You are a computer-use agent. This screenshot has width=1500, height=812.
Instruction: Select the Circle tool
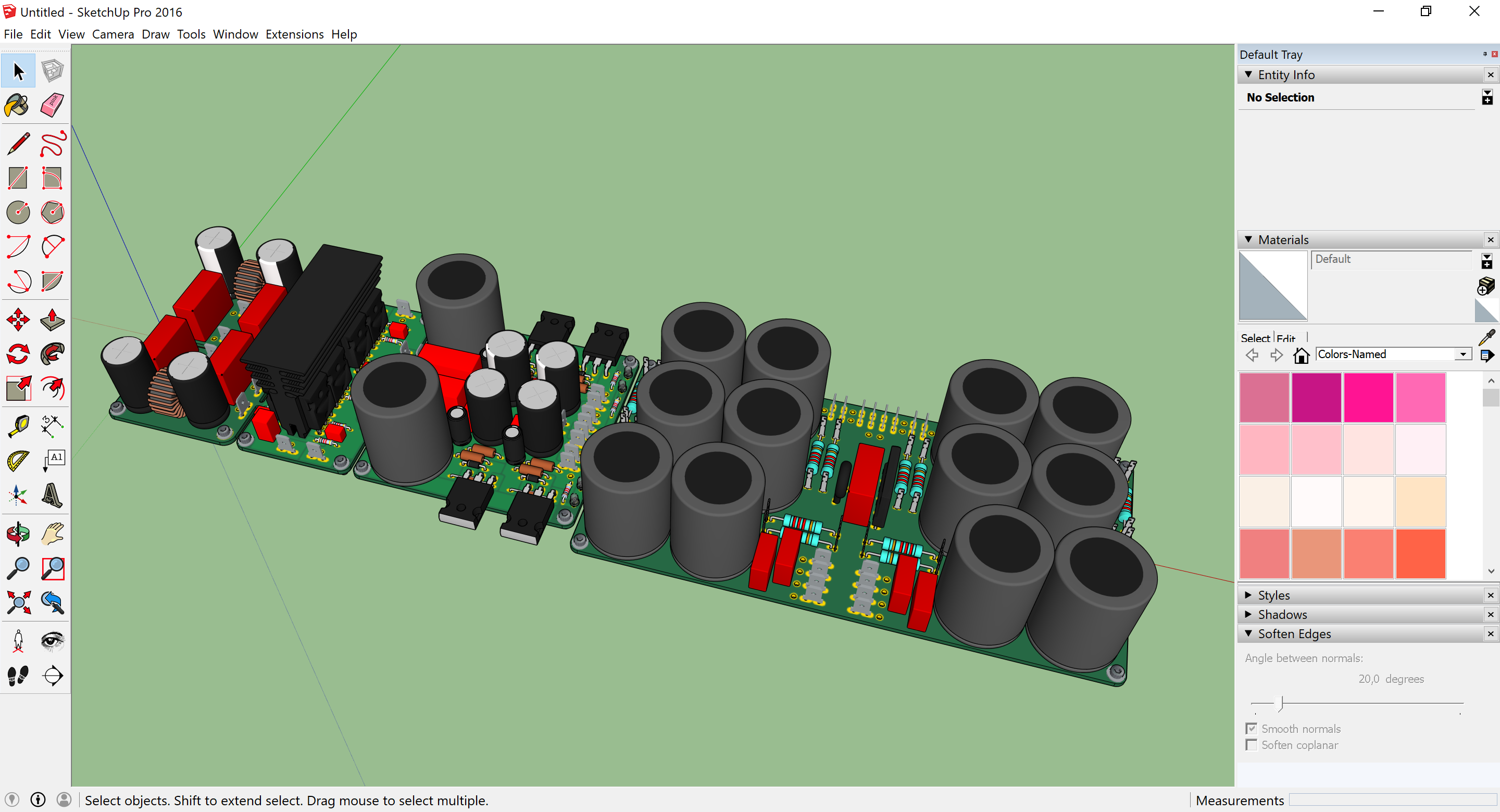point(18,212)
